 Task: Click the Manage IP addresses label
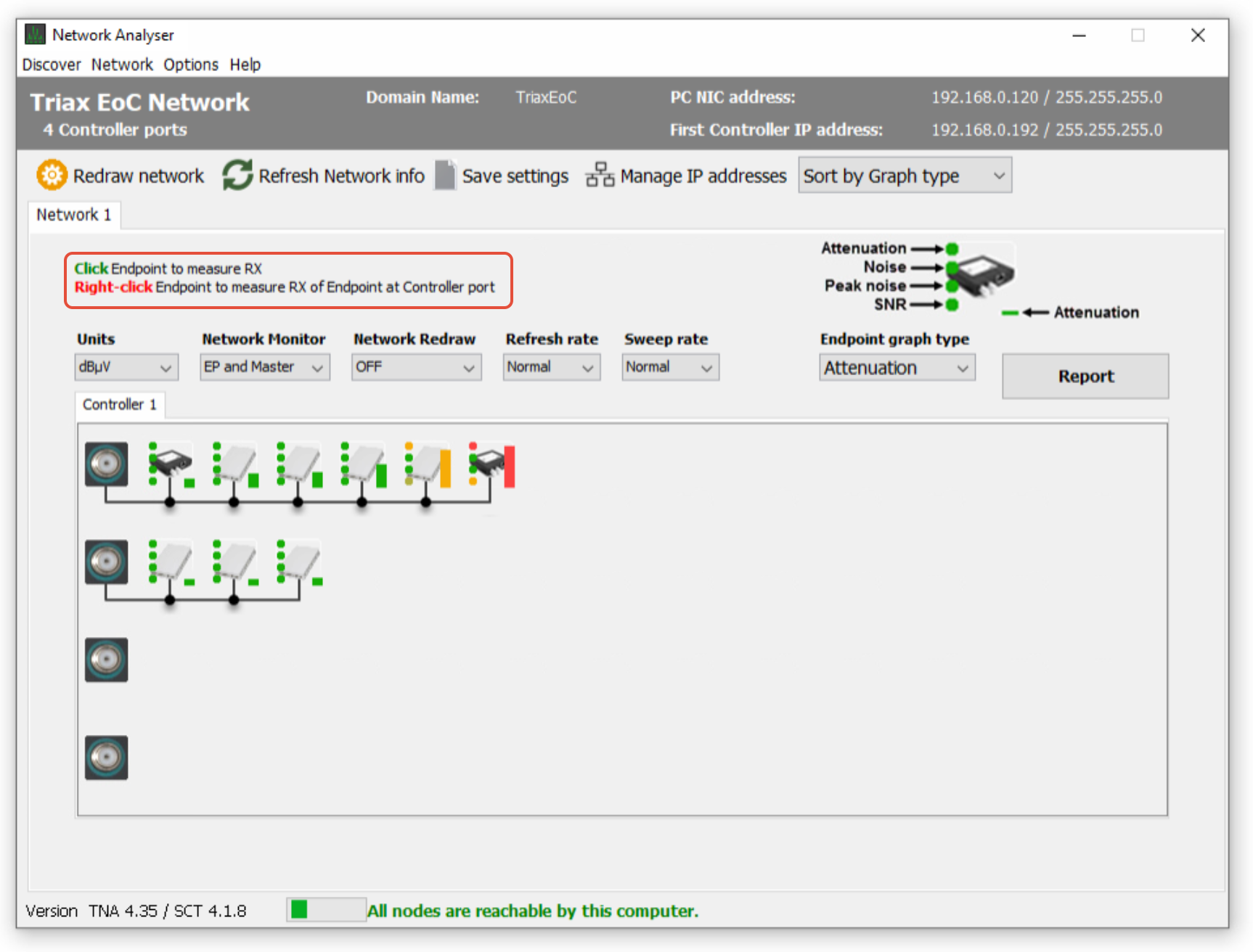[703, 176]
